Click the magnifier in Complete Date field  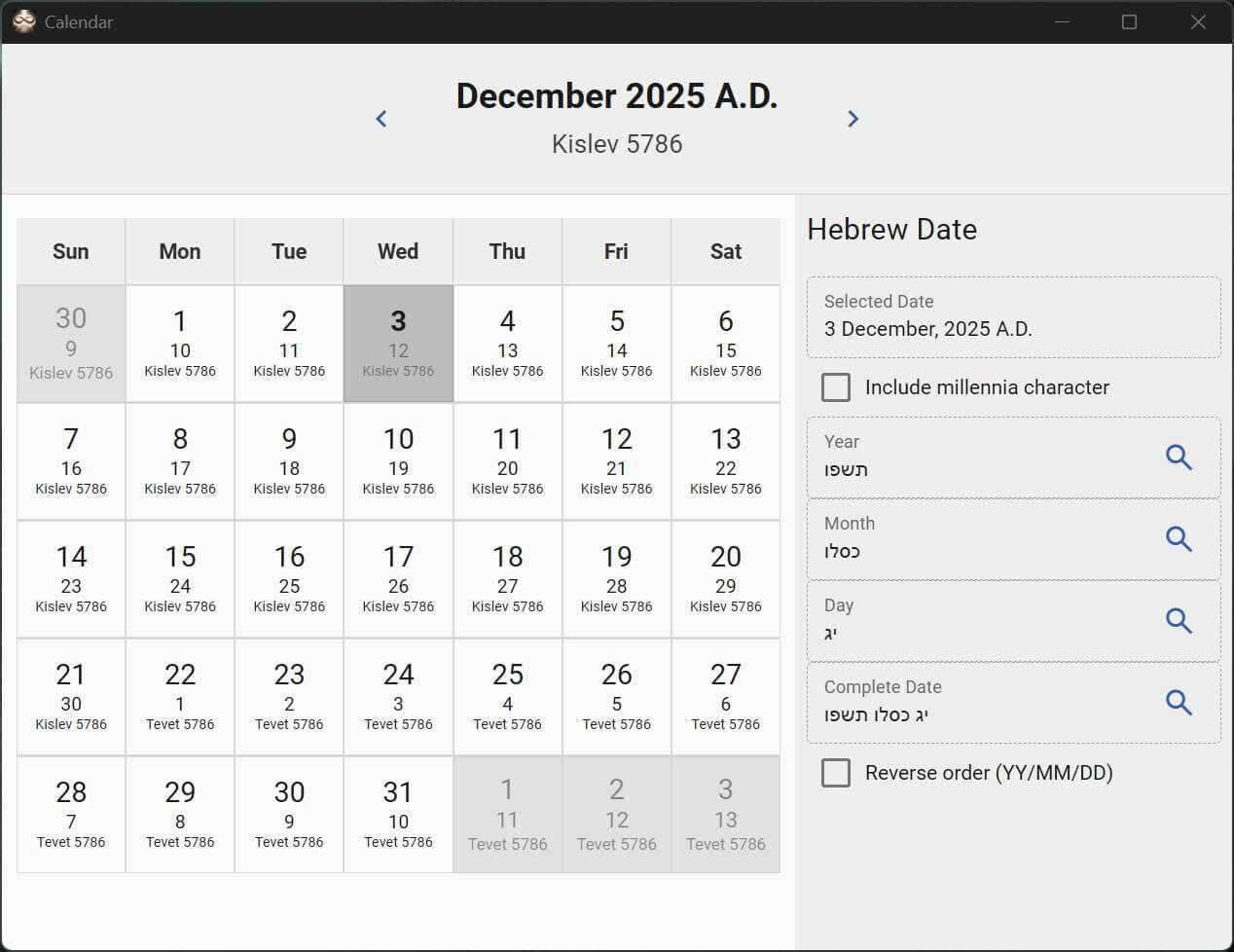point(1179,702)
